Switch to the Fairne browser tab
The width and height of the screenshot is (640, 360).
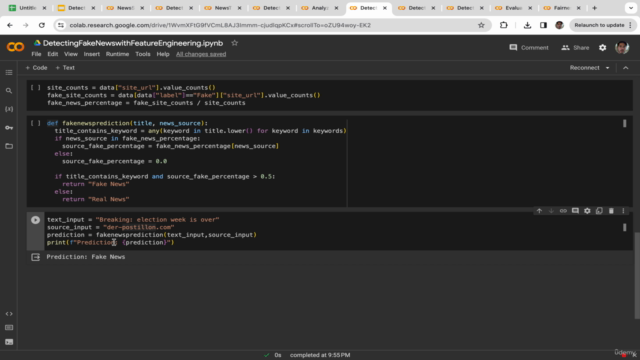click(562, 8)
